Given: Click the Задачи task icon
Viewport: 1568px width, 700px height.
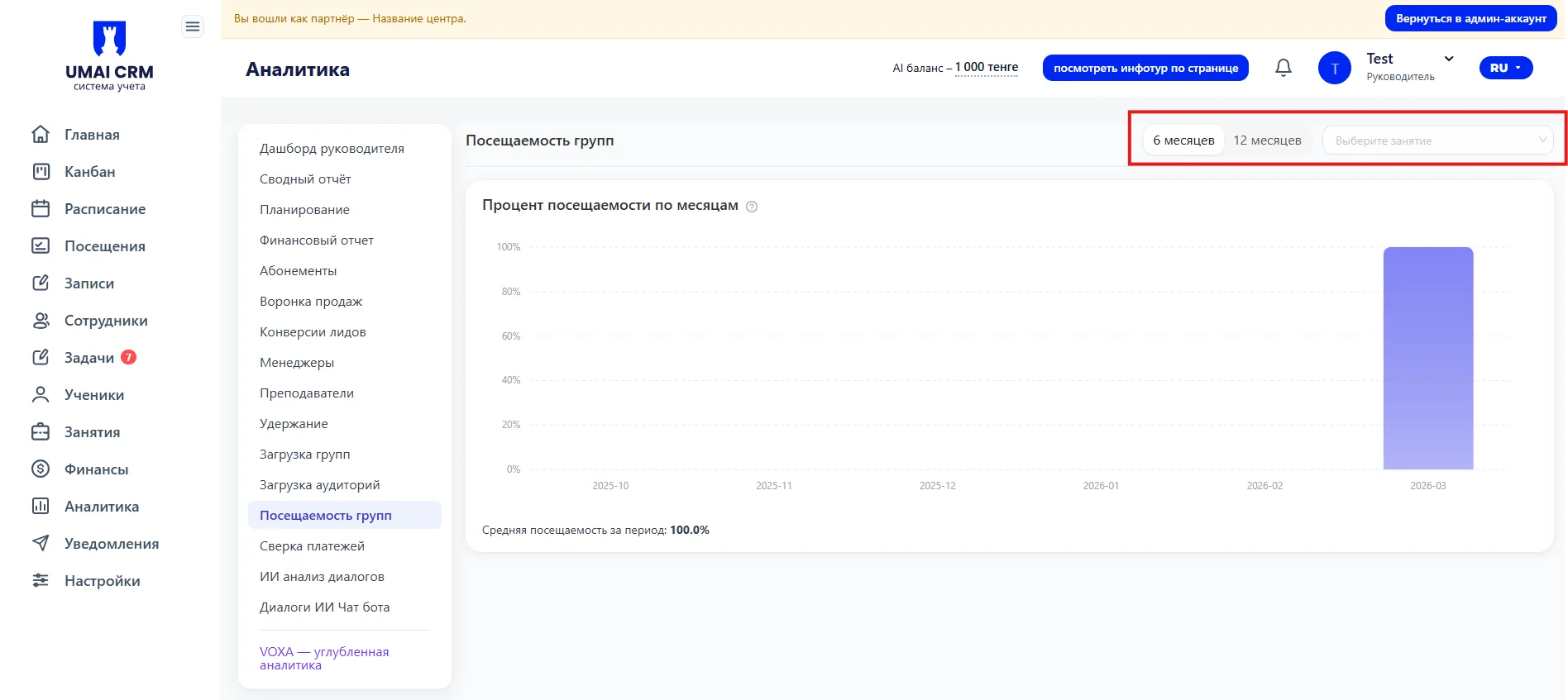Looking at the screenshot, I should pos(41,357).
